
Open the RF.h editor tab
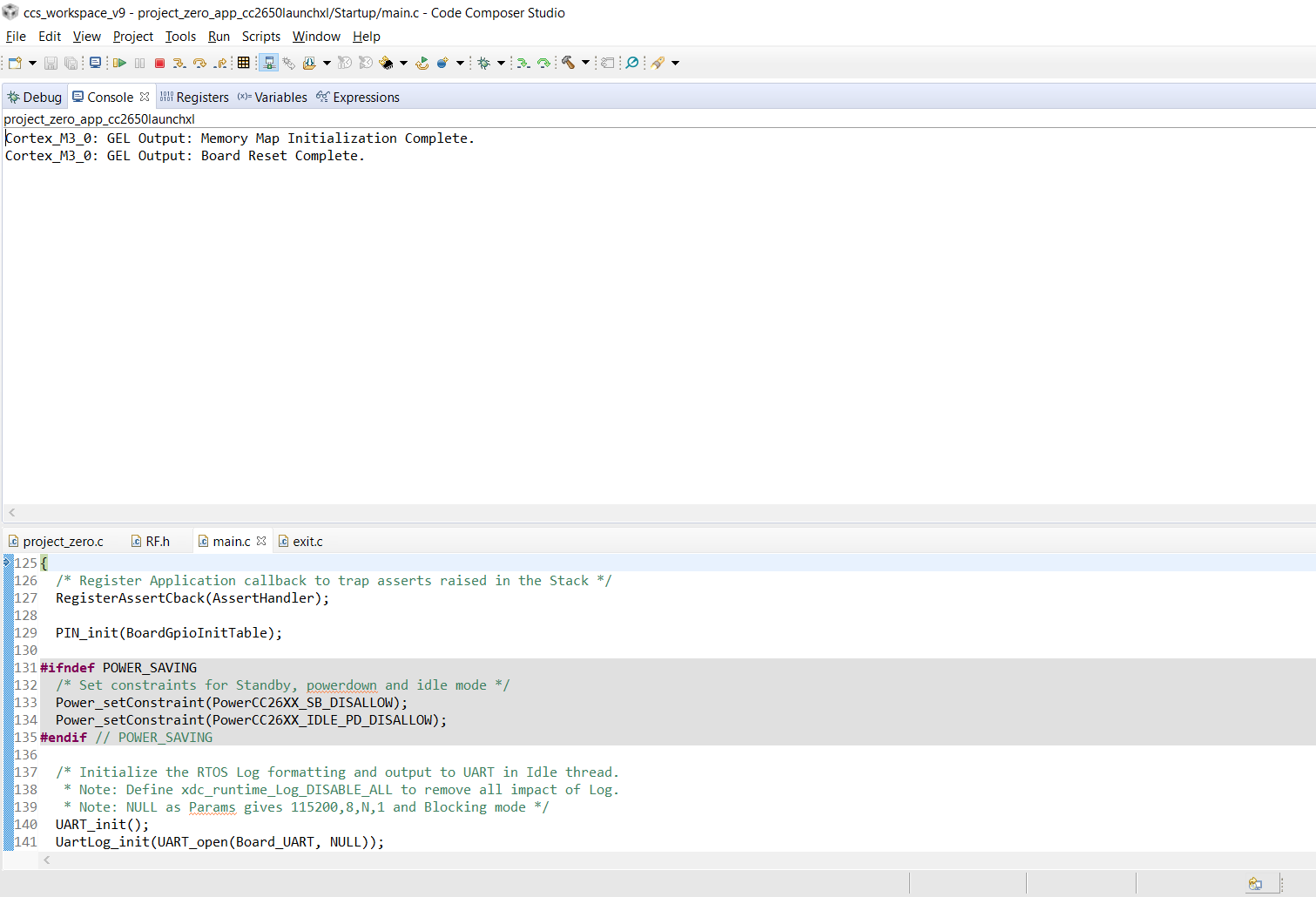tap(150, 542)
